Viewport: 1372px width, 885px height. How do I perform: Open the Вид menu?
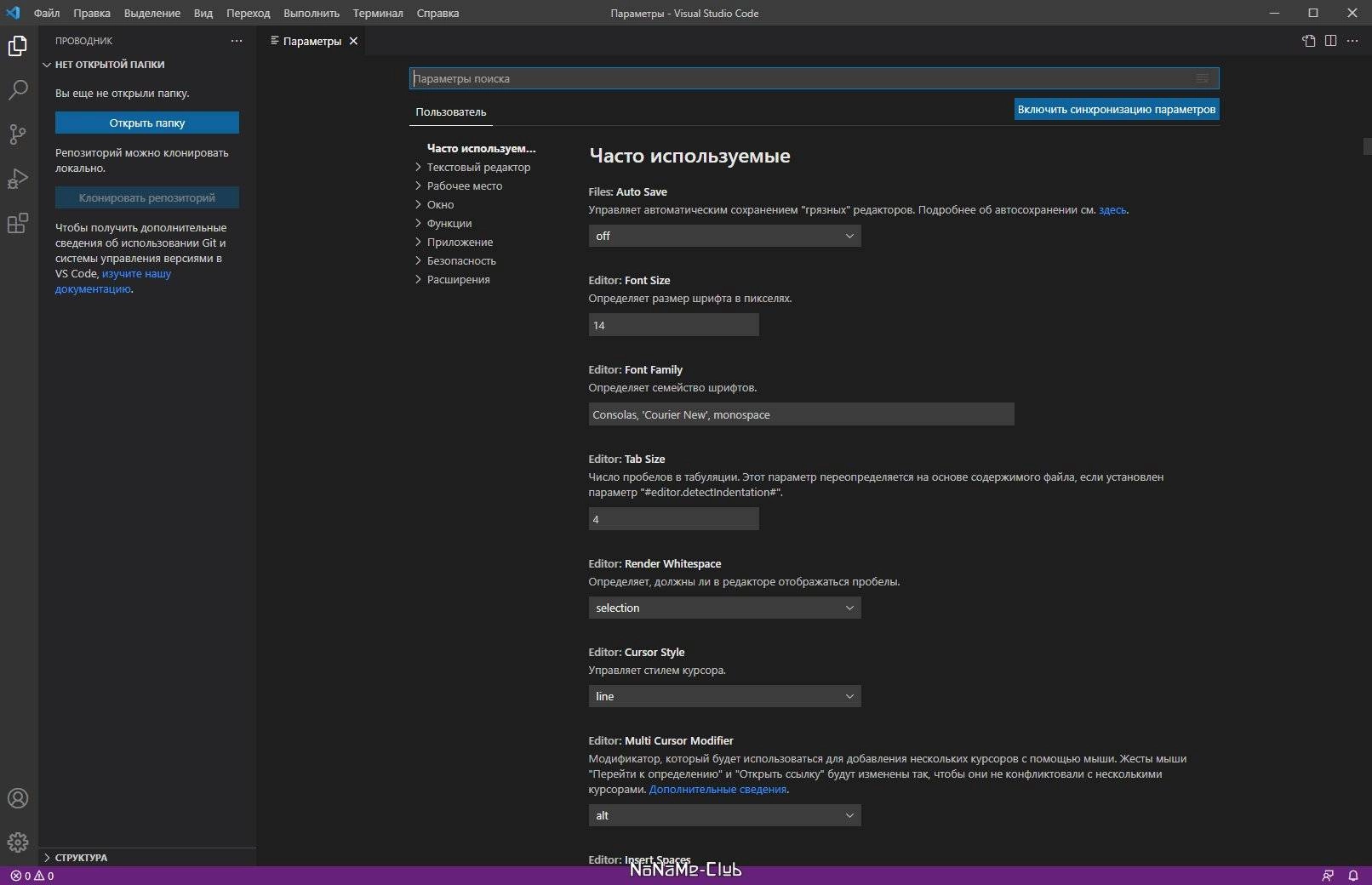pyautogui.click(x=203, y=13)
